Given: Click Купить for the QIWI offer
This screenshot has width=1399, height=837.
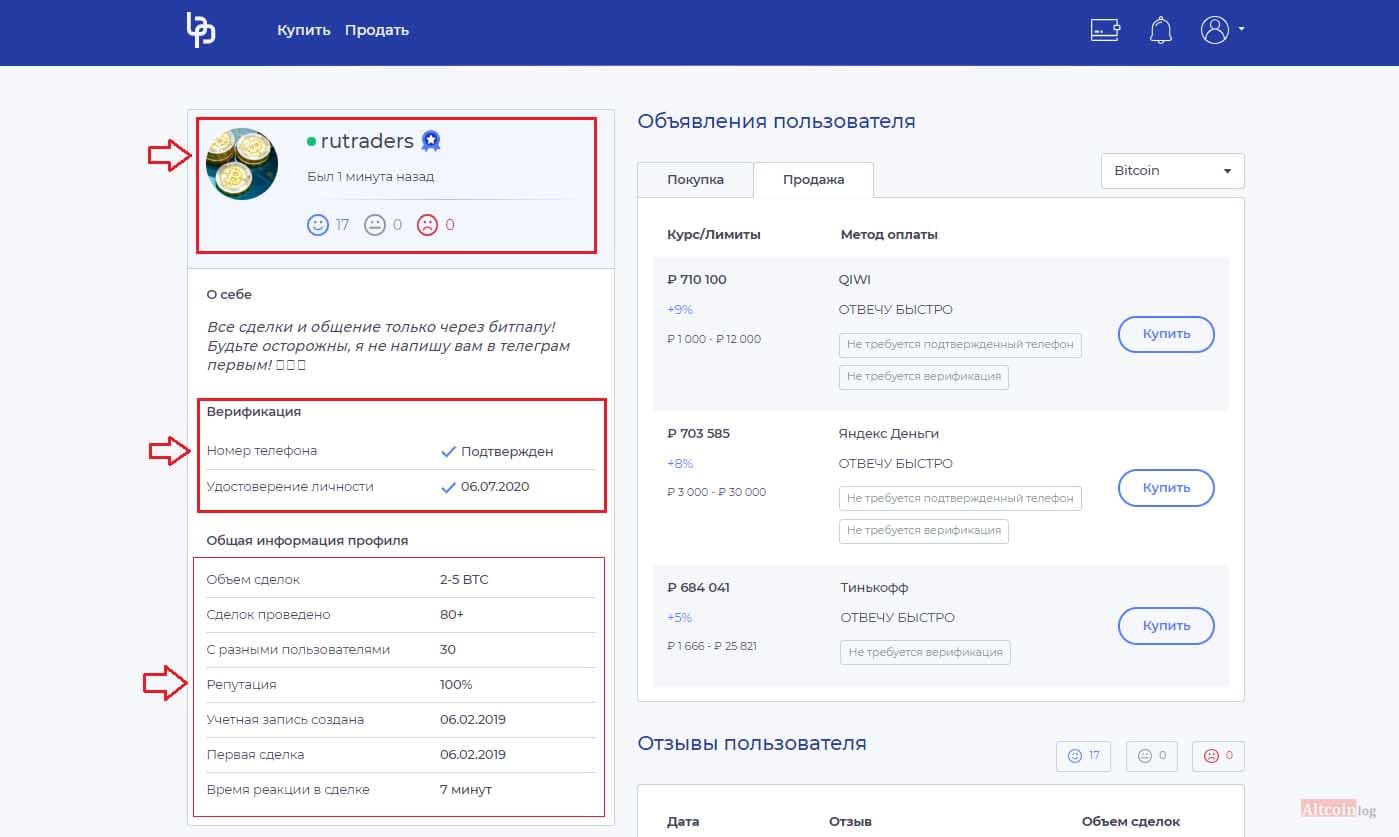Looking at the screenshot, I should (x=1166, y=334).
